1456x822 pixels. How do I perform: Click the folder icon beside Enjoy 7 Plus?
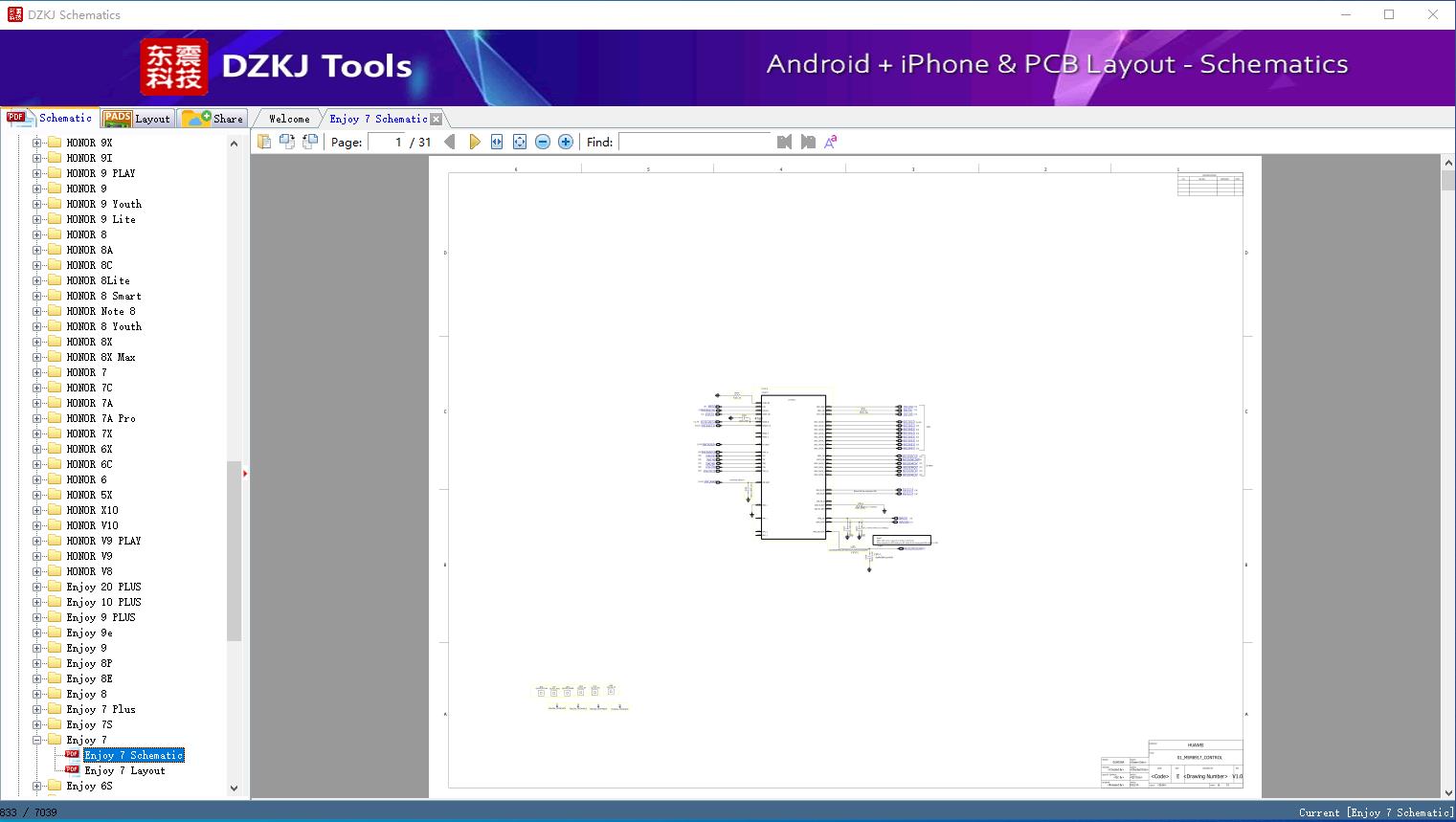tap(55, 709)
